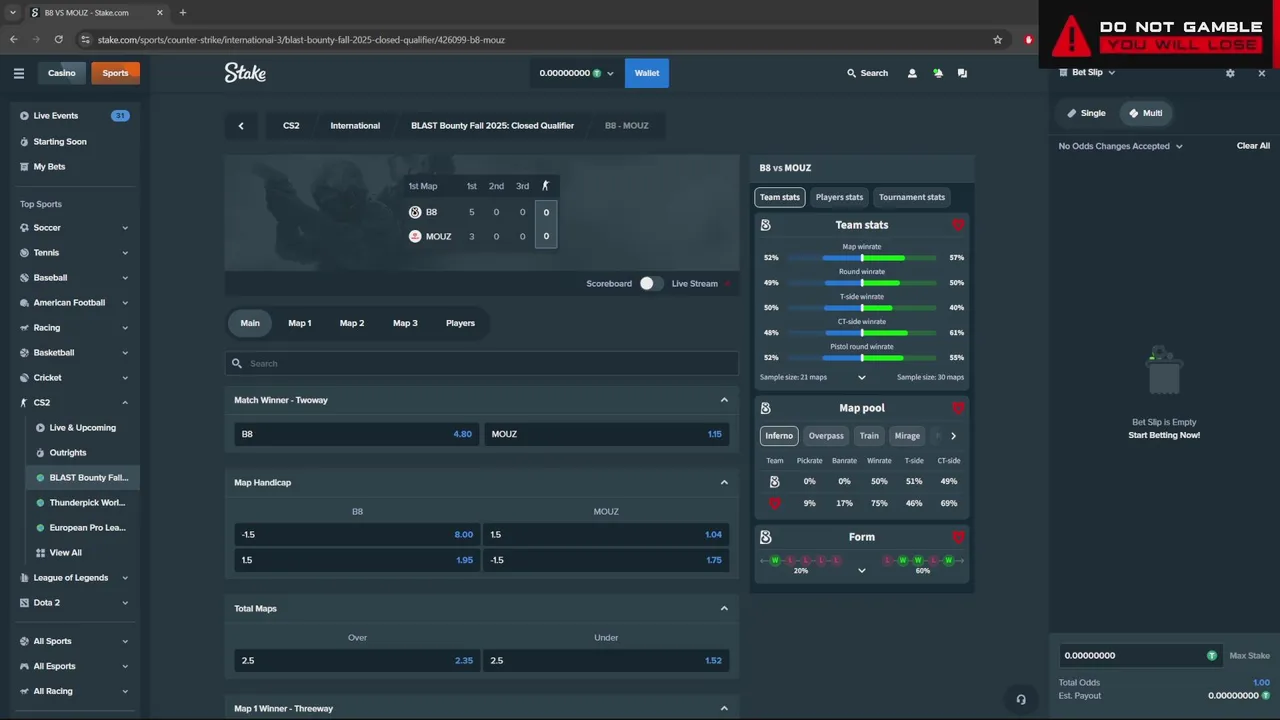
Task: Collapse the CS2 sidebar group
Action: [125, 403]
